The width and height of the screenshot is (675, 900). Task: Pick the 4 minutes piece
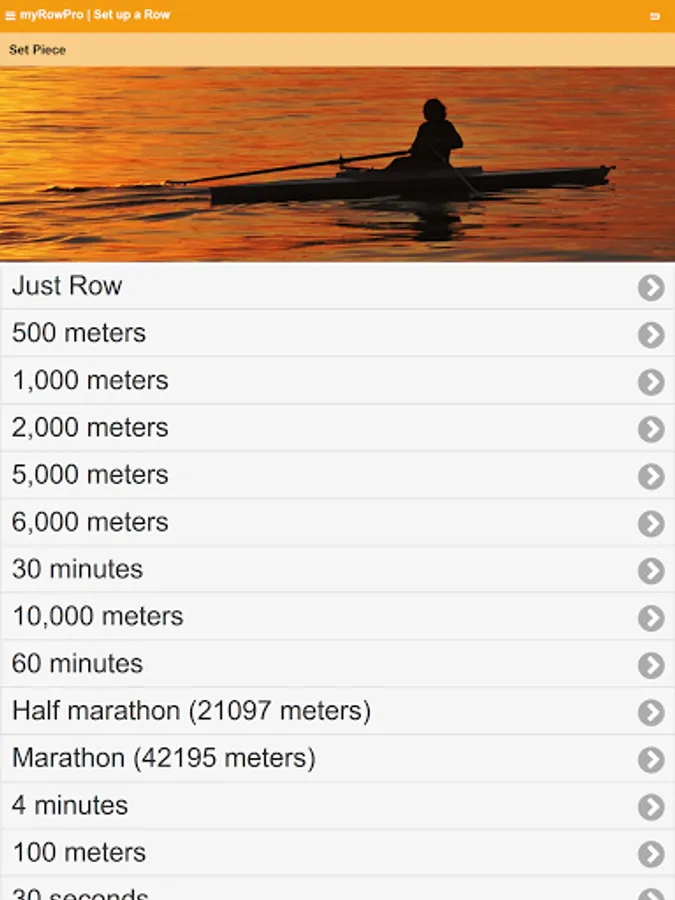(70, 805)
